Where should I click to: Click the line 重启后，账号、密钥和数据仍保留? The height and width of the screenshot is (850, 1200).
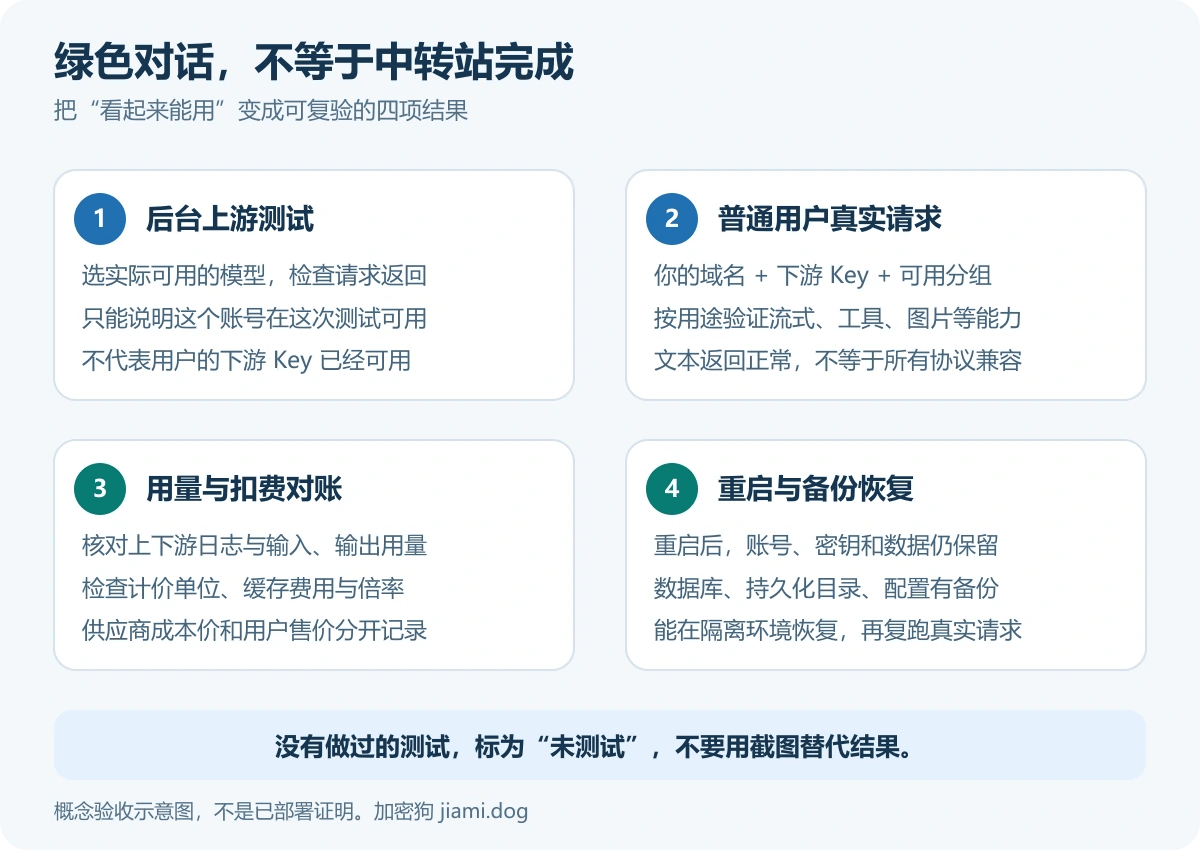[x=826, y=545]
